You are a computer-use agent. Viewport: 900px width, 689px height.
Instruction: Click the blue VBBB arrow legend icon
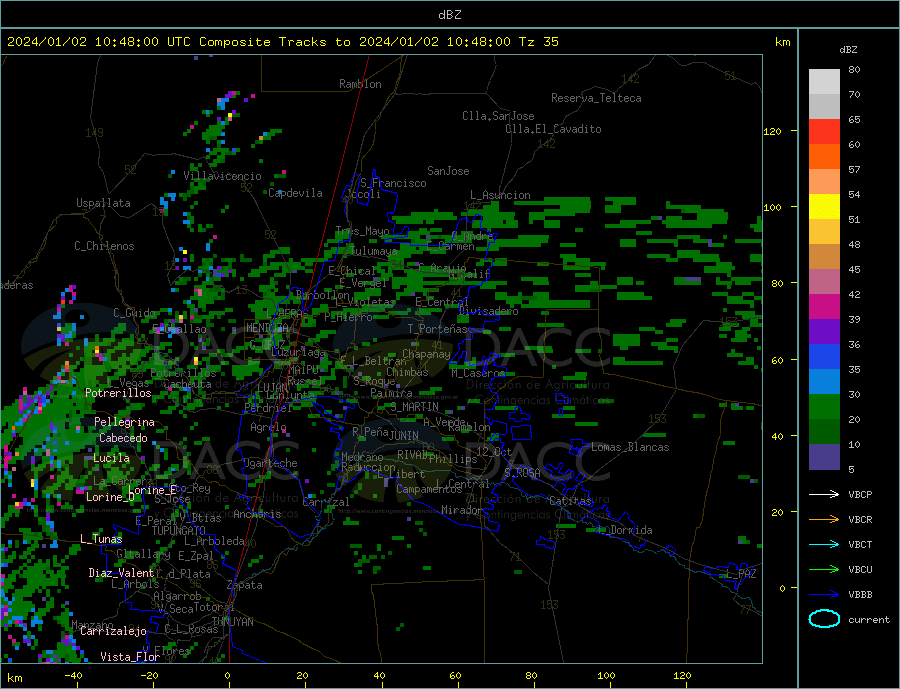click(x=824, y=594)
